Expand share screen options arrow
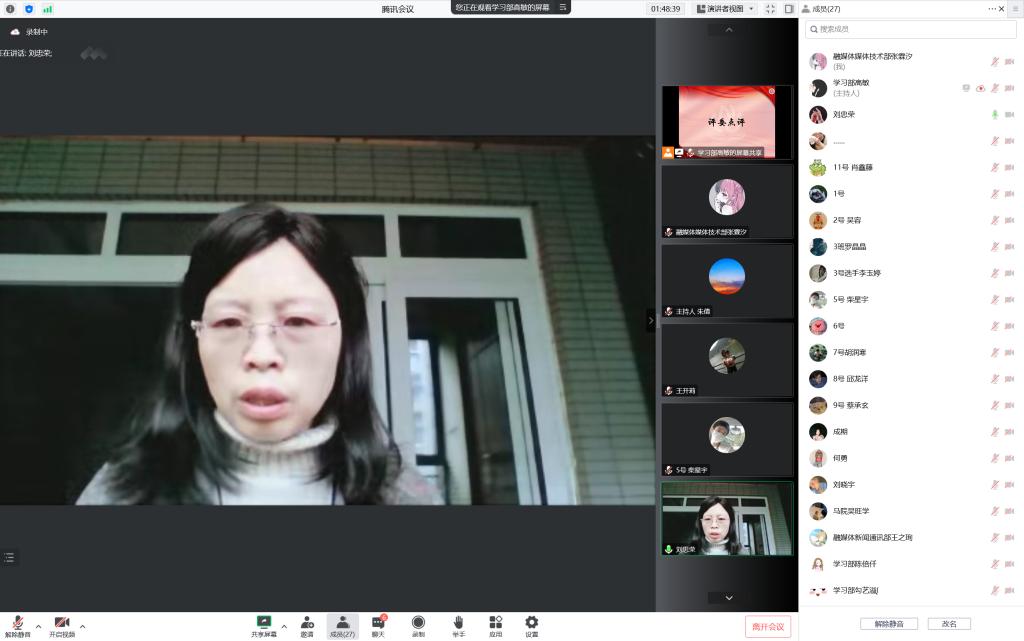 coord(284,626)
